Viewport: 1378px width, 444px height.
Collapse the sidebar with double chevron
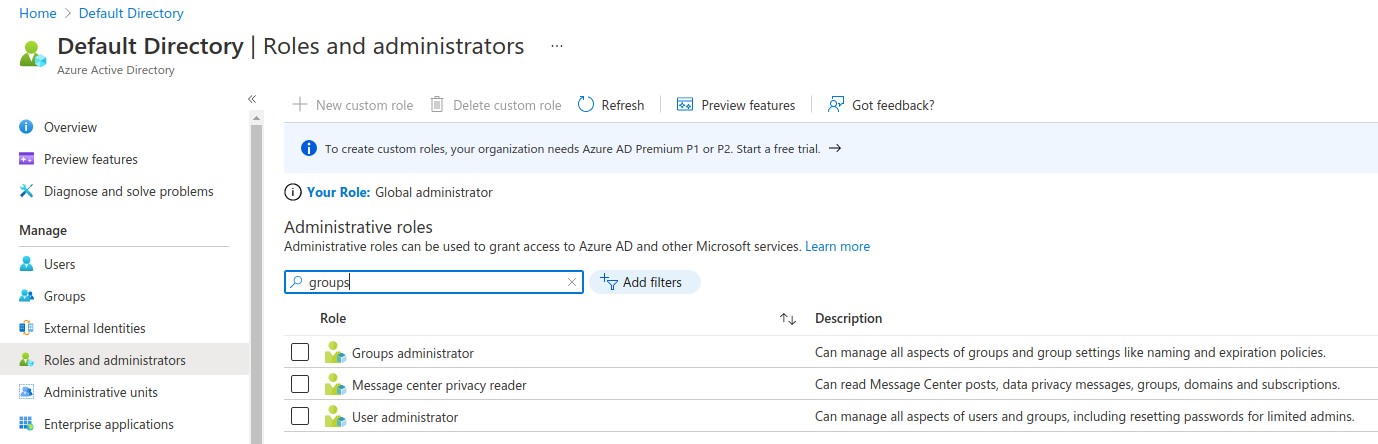coord(252,98)
